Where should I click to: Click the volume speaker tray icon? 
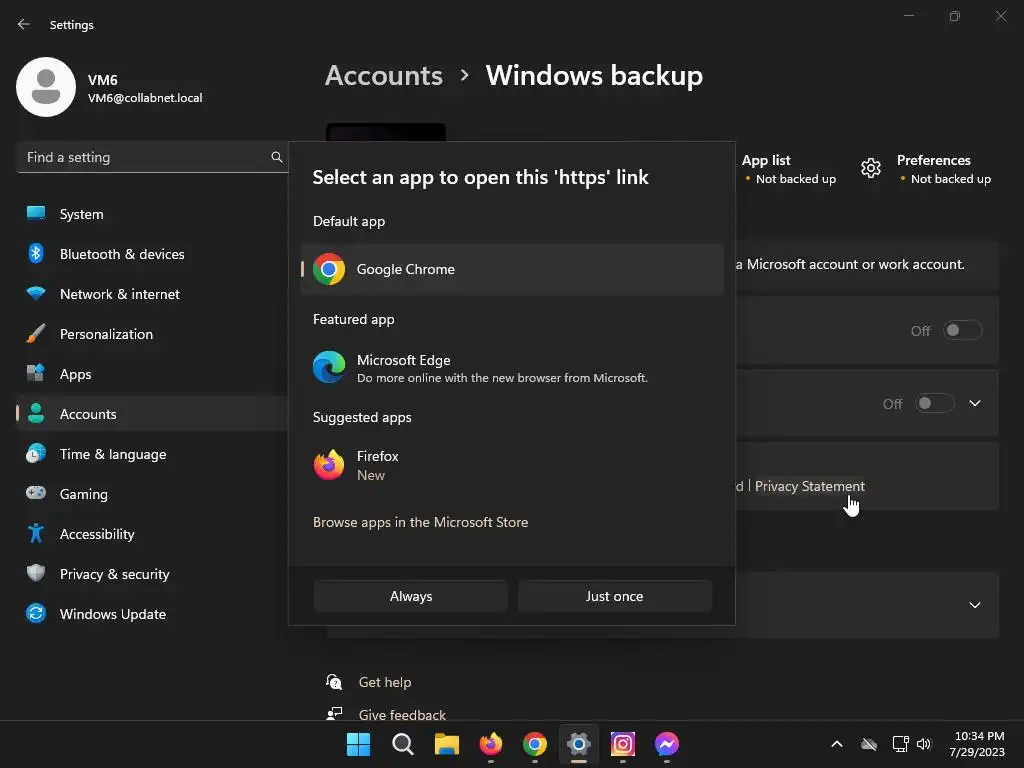point(924,744)
